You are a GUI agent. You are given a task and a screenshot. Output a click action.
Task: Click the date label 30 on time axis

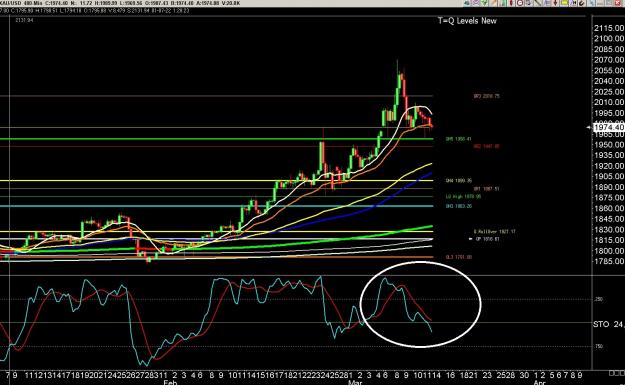(x=524, y=375)
